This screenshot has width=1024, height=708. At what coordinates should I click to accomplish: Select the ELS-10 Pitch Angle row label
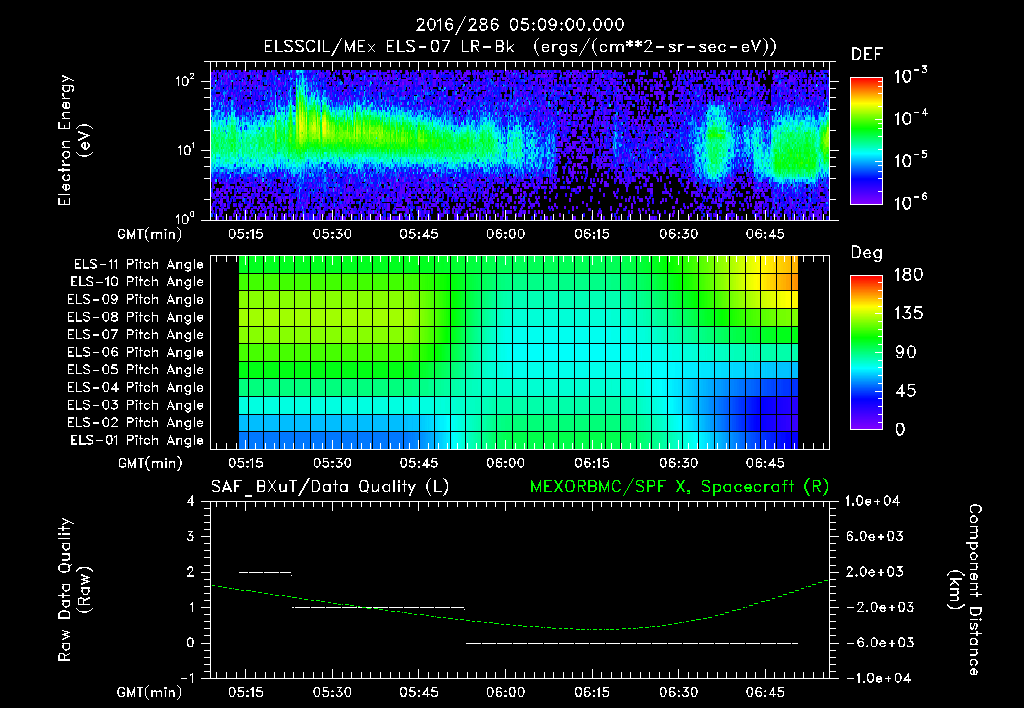click(x=136, y=282)
